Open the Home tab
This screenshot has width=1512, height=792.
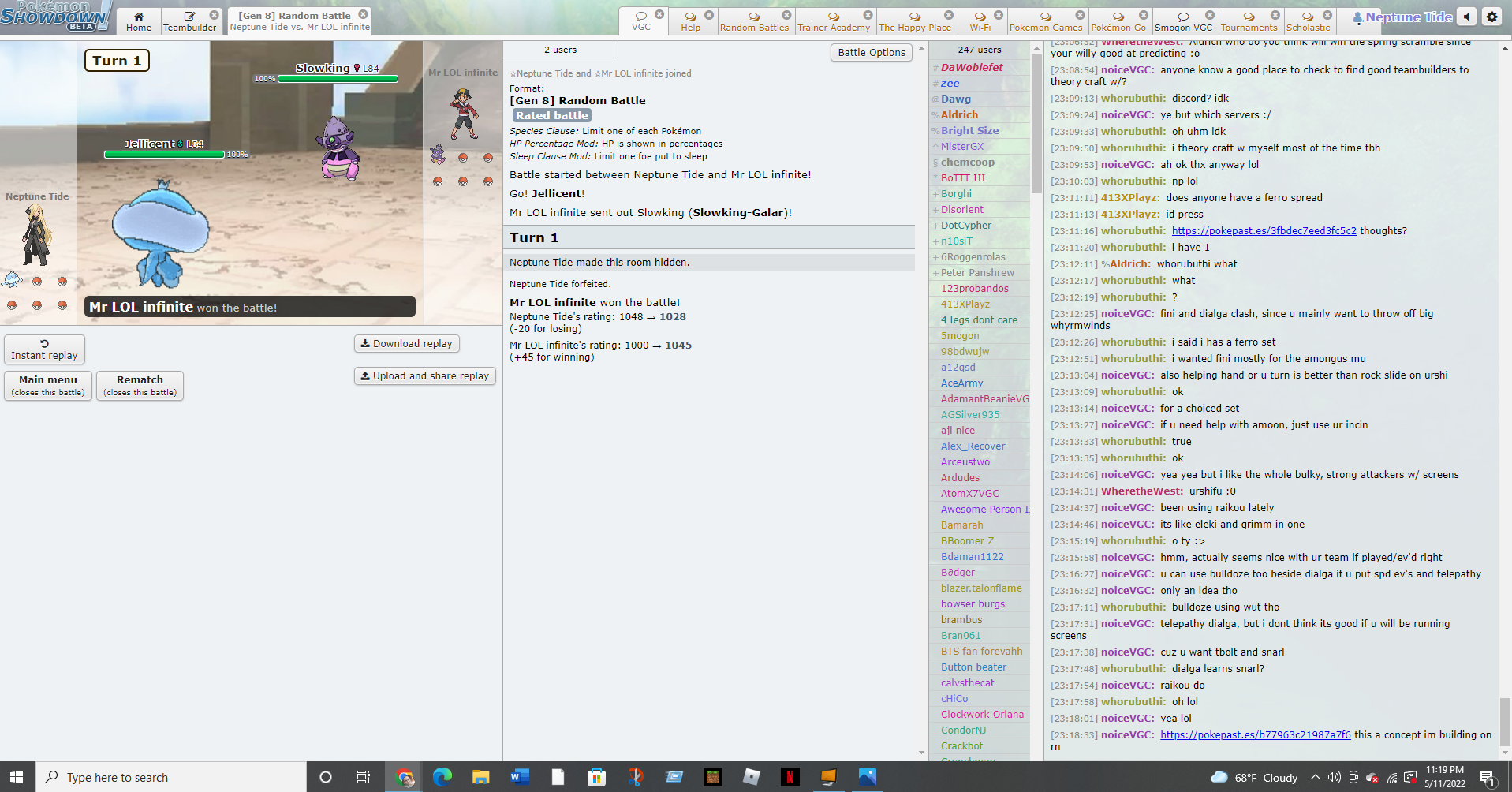139,21
